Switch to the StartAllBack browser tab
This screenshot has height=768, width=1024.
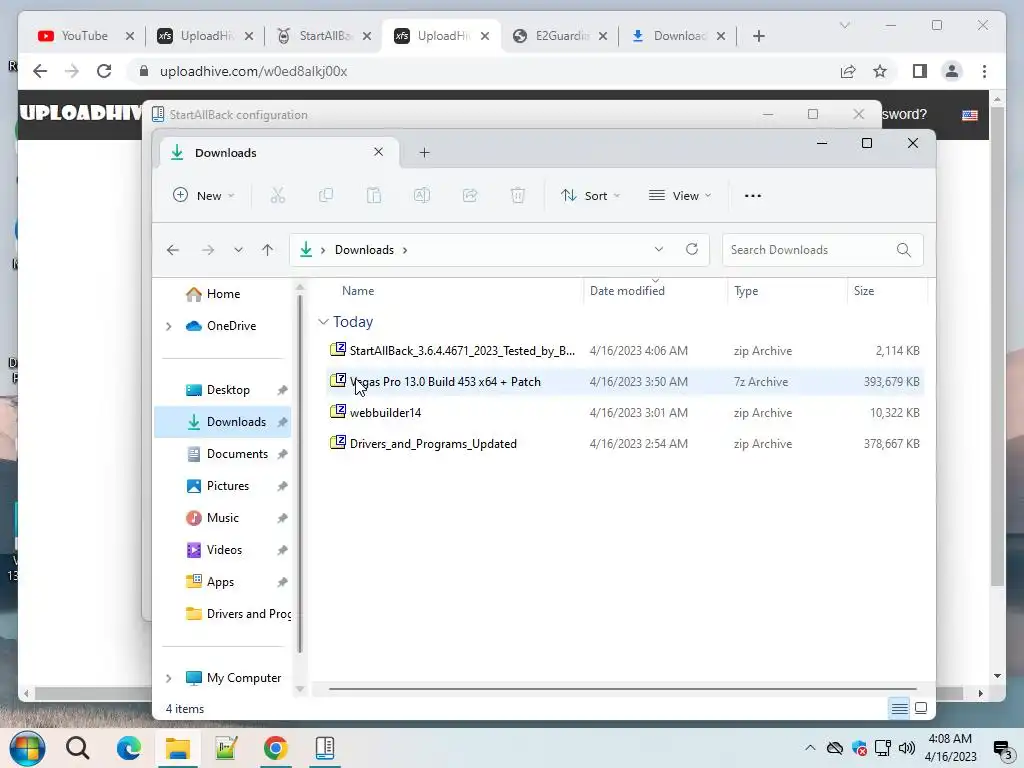click(x=325, y=36)
